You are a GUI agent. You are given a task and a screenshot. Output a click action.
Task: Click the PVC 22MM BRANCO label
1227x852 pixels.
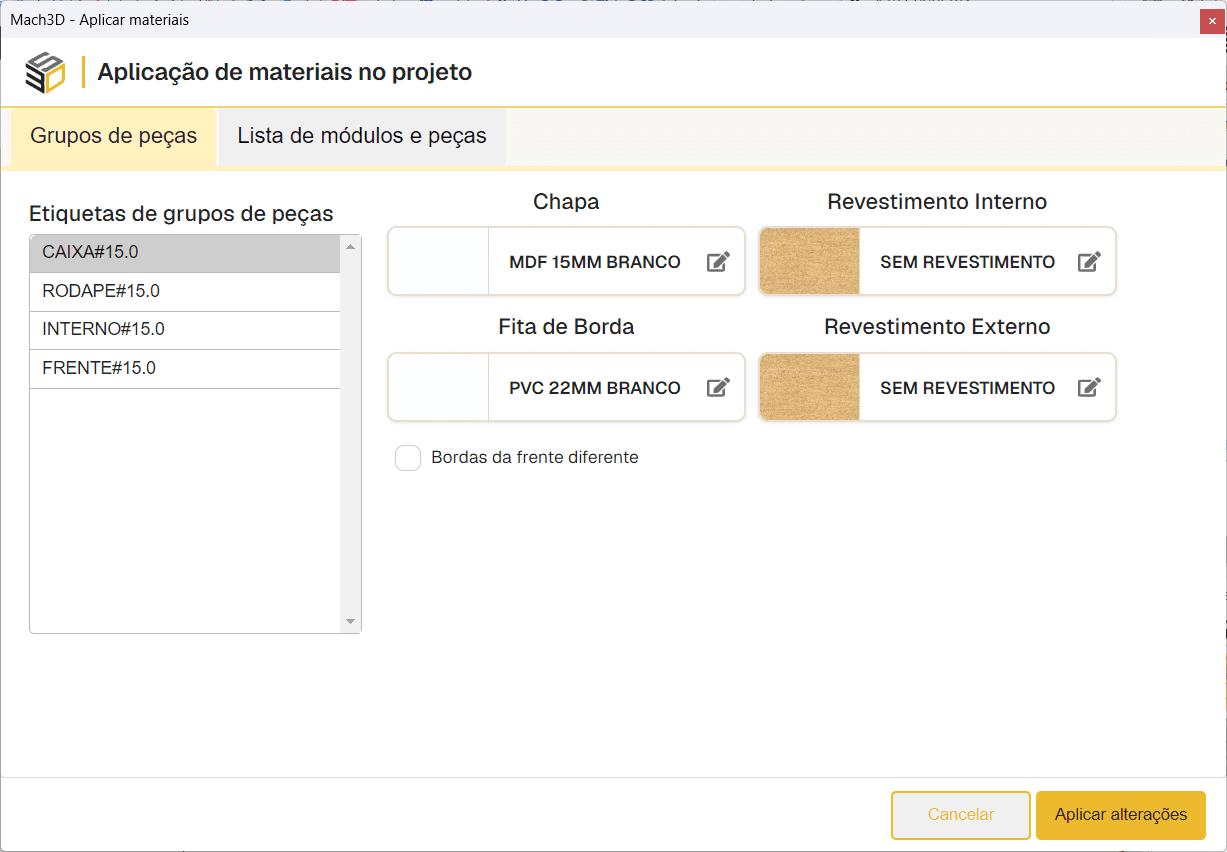(595, 388)
